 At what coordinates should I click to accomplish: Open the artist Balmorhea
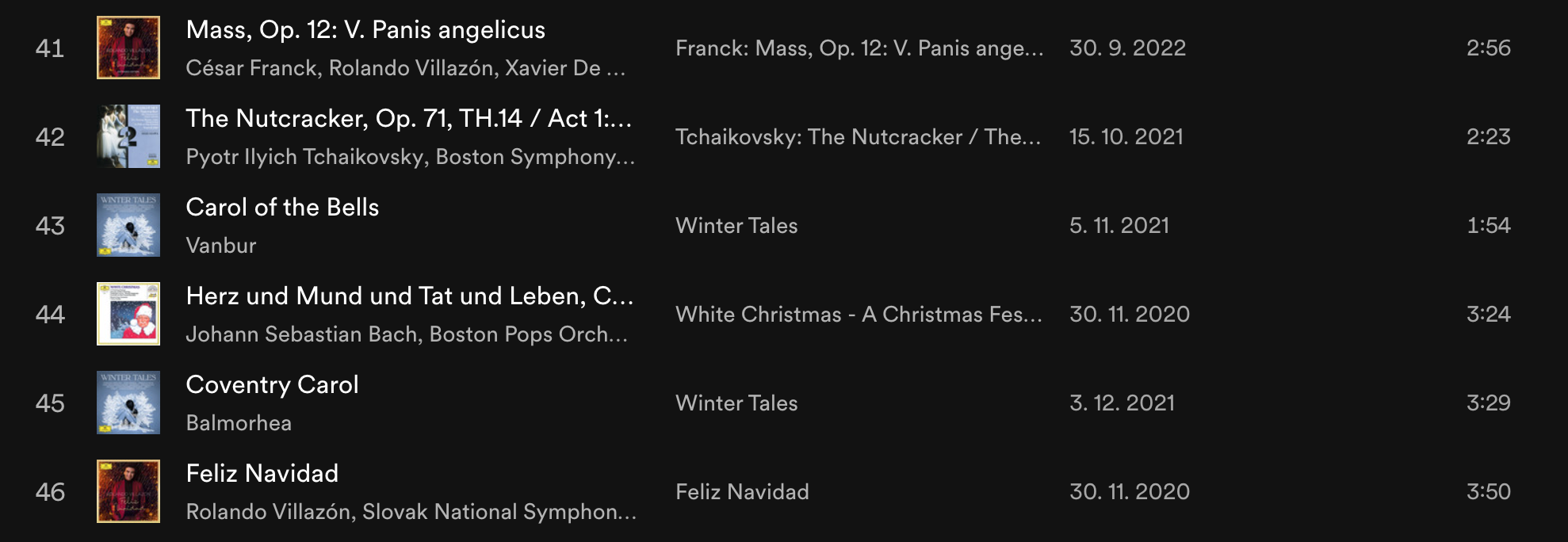(x=239, y=423)
